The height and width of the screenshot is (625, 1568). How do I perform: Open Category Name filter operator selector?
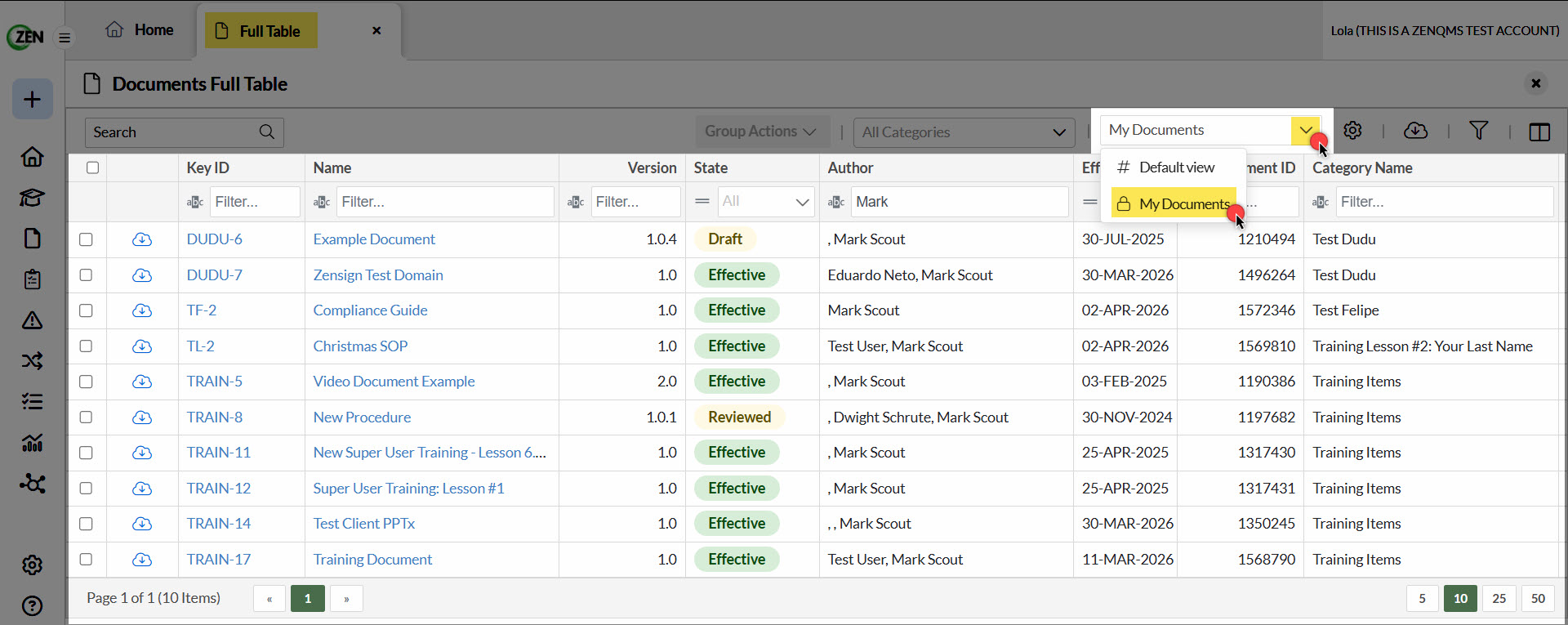(x=1321, y=202)
